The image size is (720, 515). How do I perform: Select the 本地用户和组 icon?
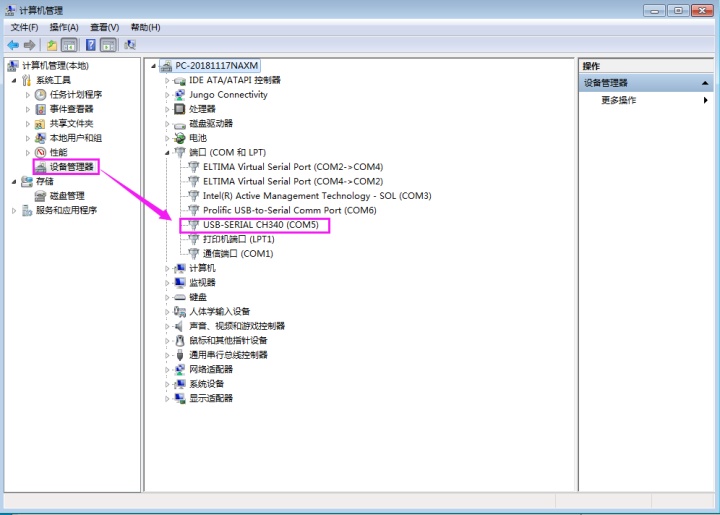[40, 138]
